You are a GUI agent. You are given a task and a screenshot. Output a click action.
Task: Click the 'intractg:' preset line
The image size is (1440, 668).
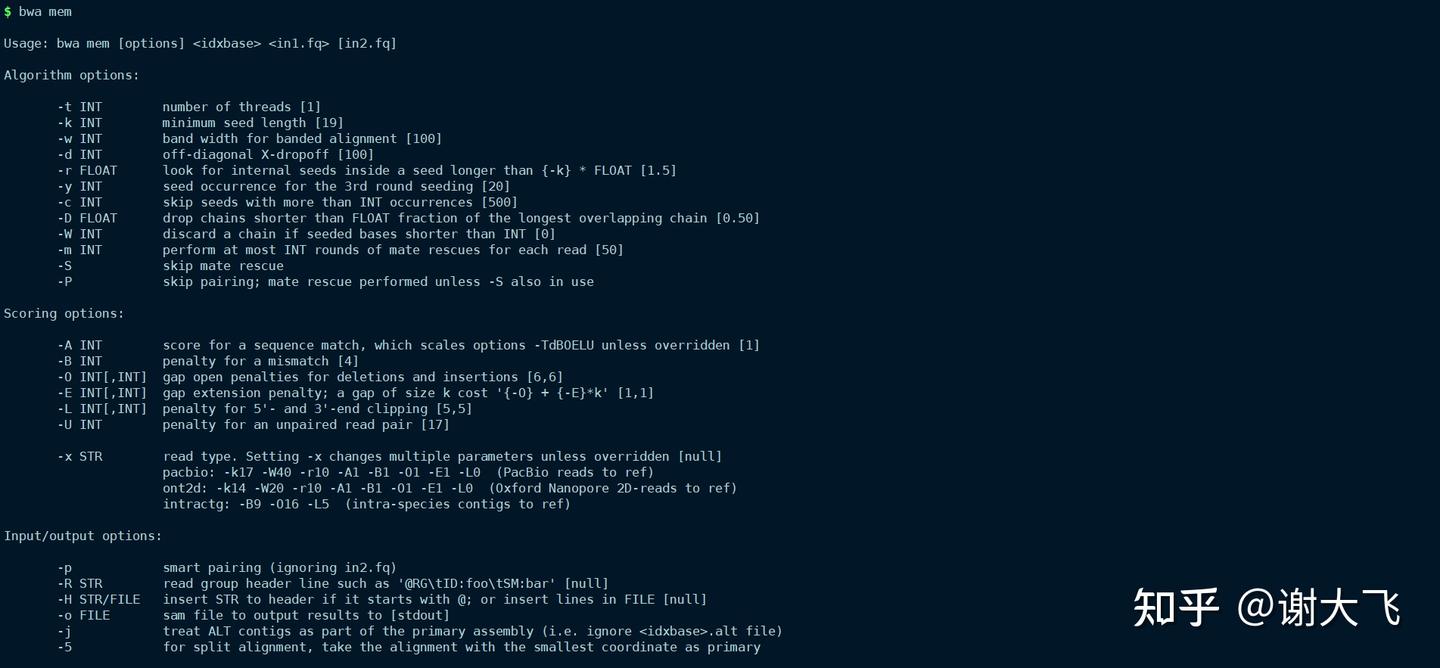pyautogui.click(x=367, y=505)
